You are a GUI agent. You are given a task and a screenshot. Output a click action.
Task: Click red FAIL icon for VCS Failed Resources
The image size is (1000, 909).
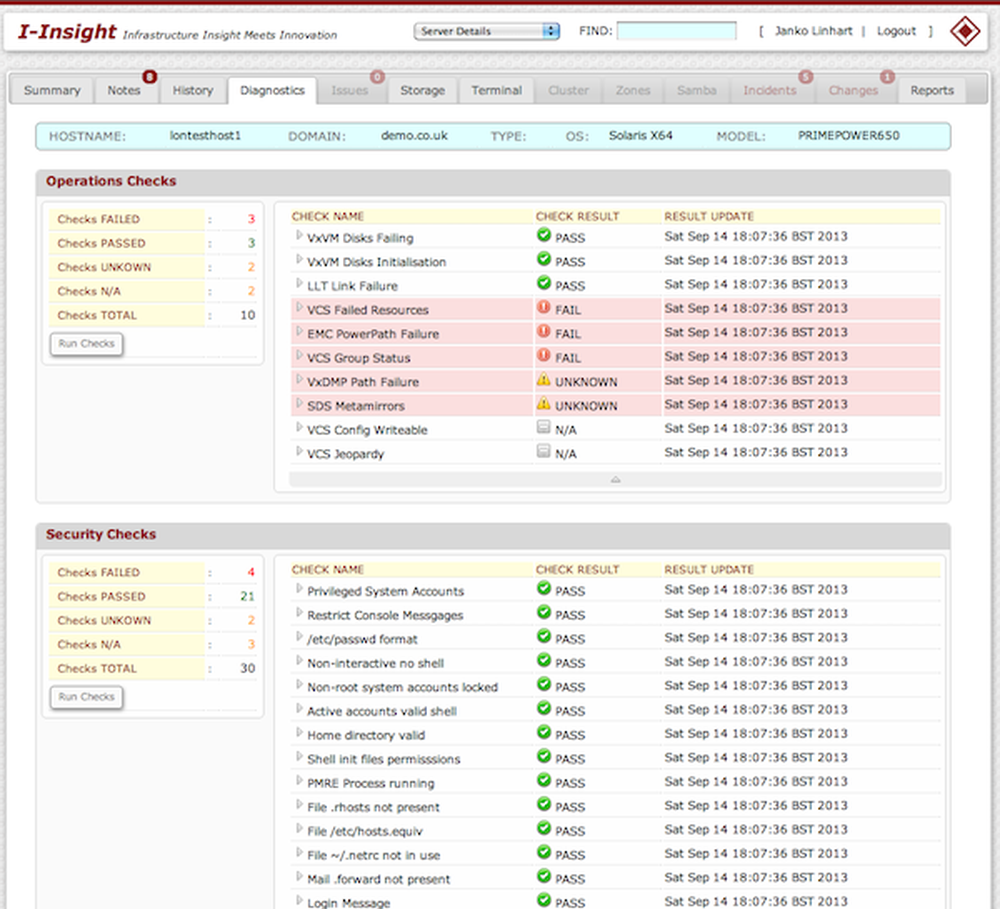tap(544, 308)
